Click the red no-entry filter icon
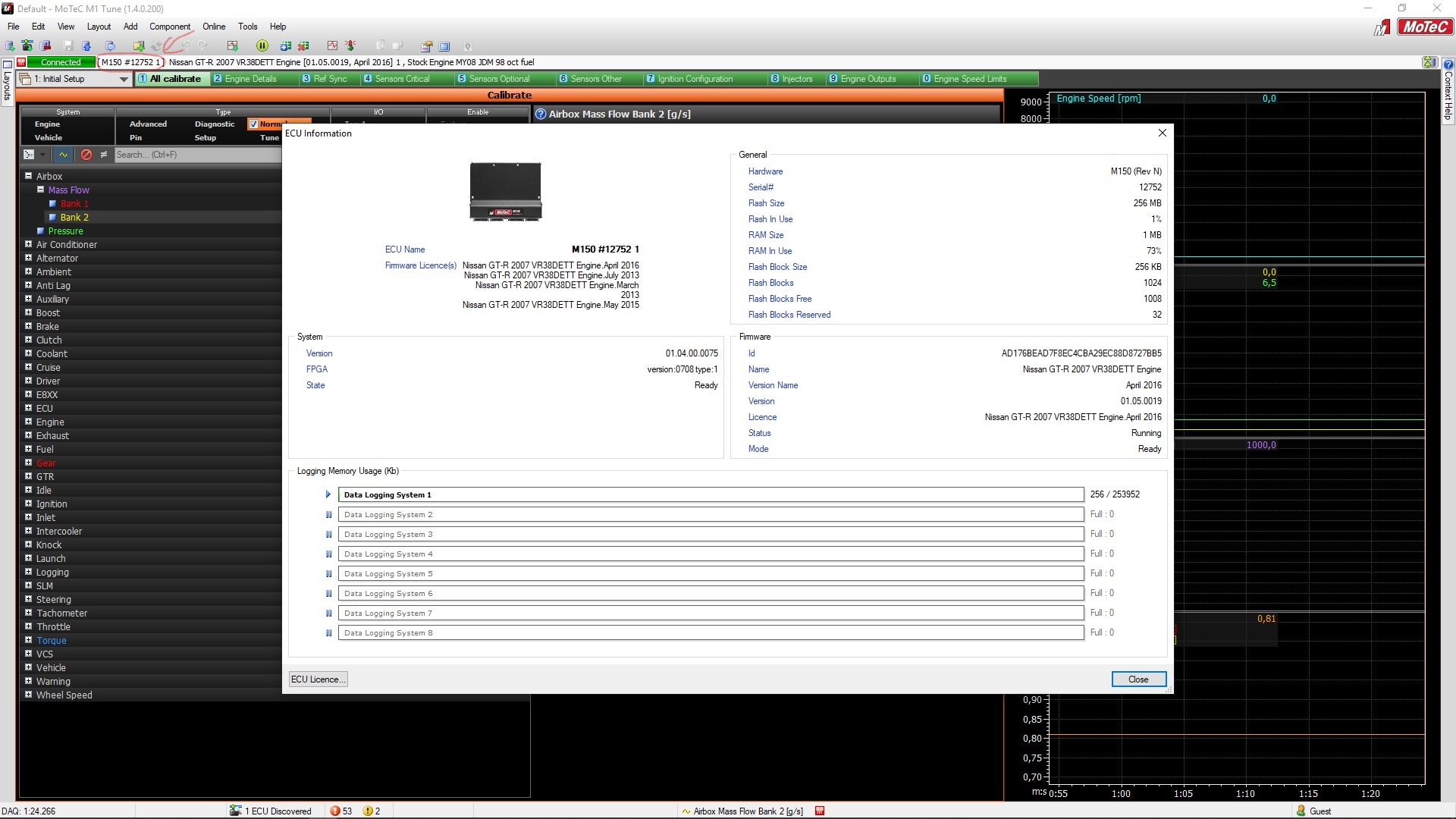Screen dimensions: 1456x819 (86, 155)
